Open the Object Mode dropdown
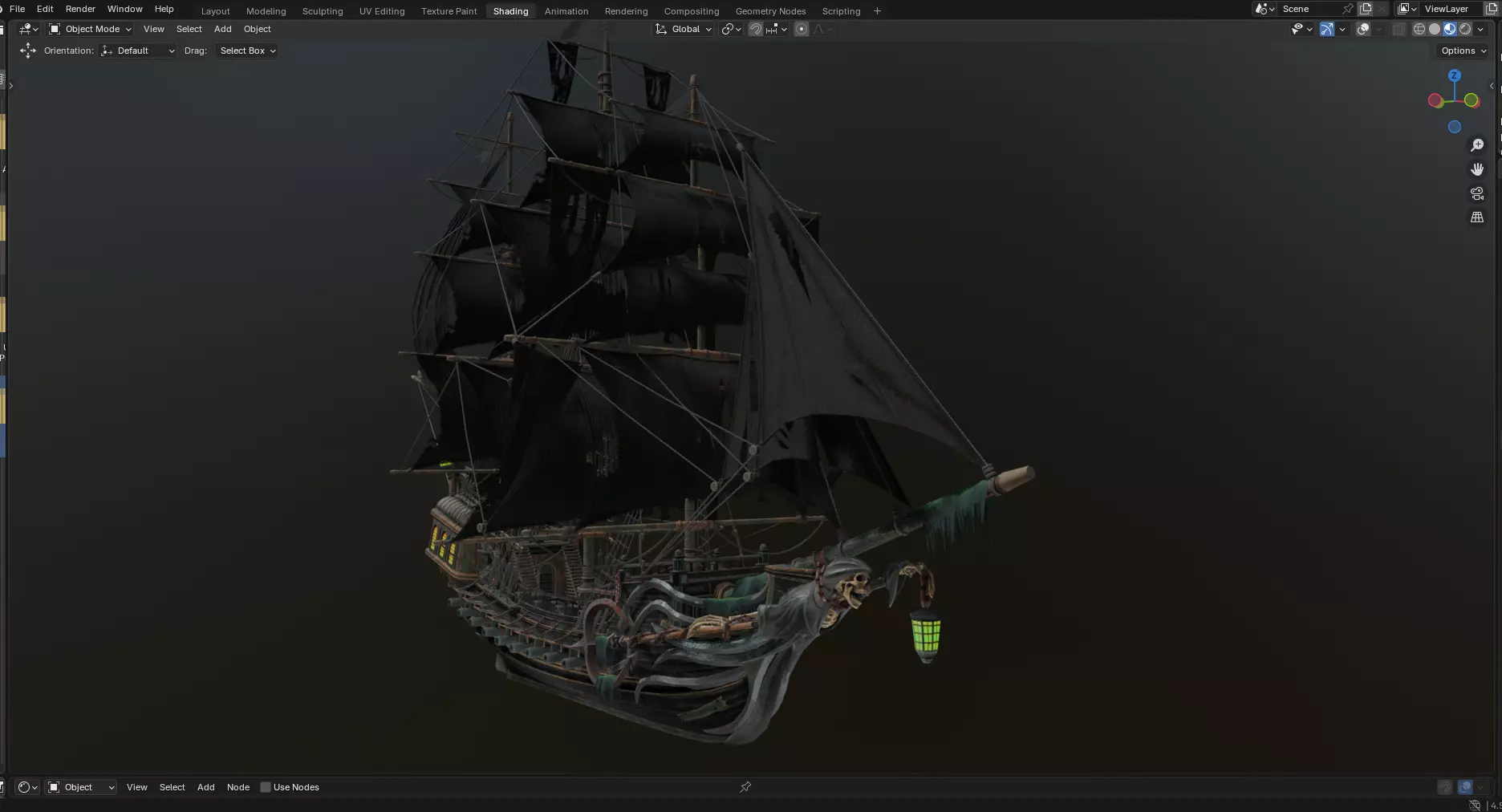 tap(90, 29)
